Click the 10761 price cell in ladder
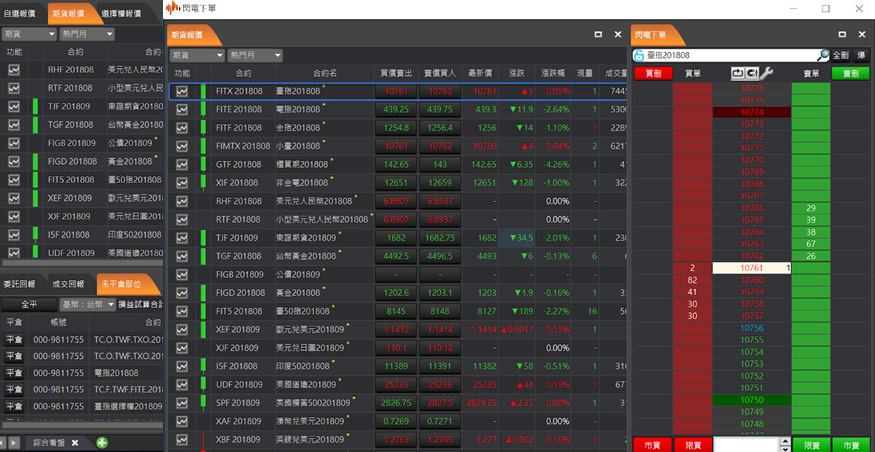The width and height of the screenshot is (875, 452). [751, 268]
